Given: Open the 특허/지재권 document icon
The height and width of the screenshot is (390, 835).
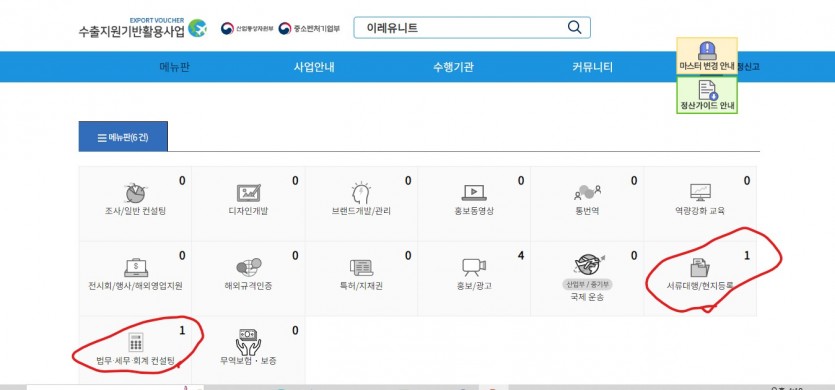Looking at the screenshot, I should (361, 267).
